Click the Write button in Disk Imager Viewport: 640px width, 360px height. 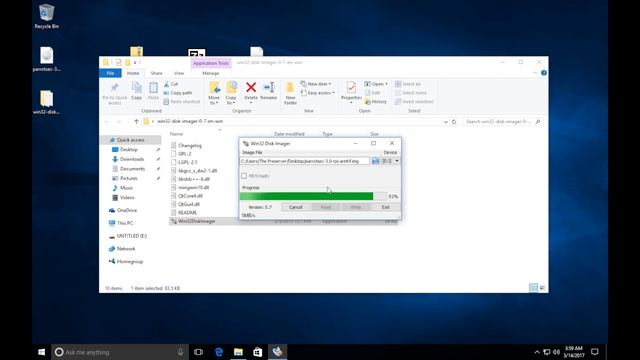pyautogui.click(x=356, y=207)
